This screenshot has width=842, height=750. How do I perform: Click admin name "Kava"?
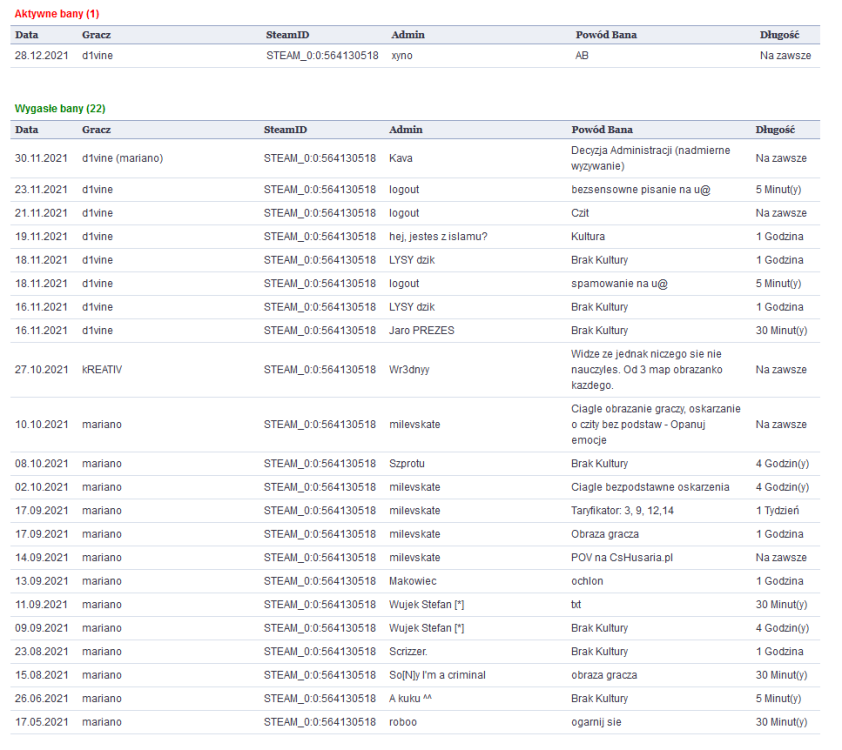point(401,158)
